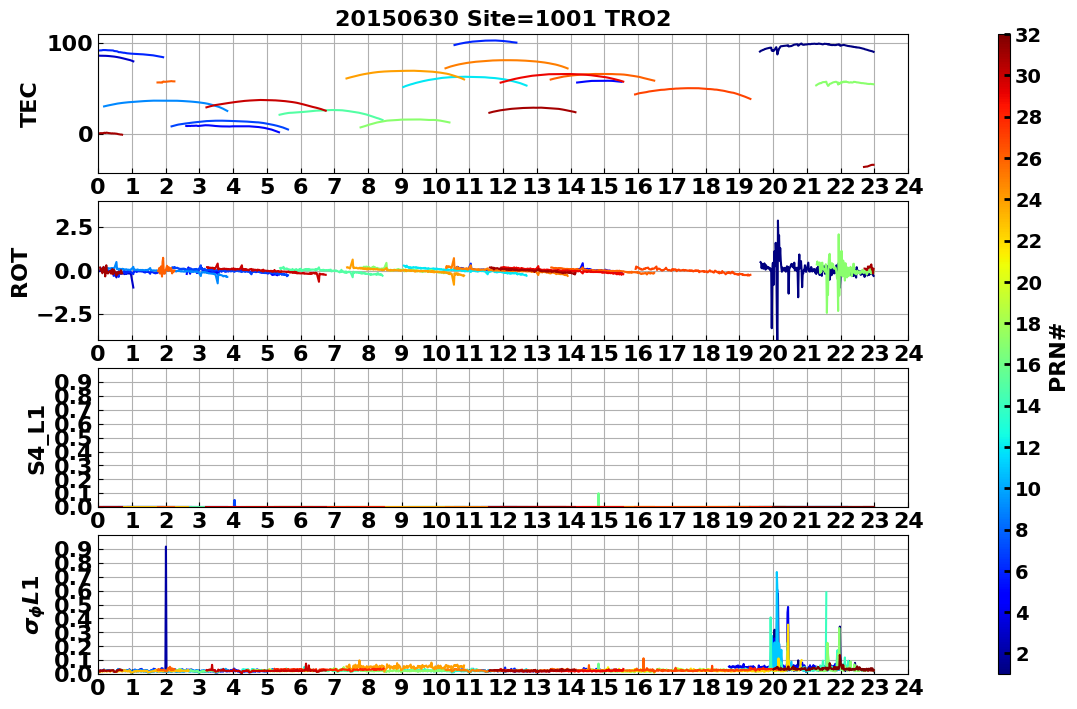This screenshot has width=1077, height=709.
Task: Click x-tick "6" under the S4_L1 panel
Action: pos(300,520)
